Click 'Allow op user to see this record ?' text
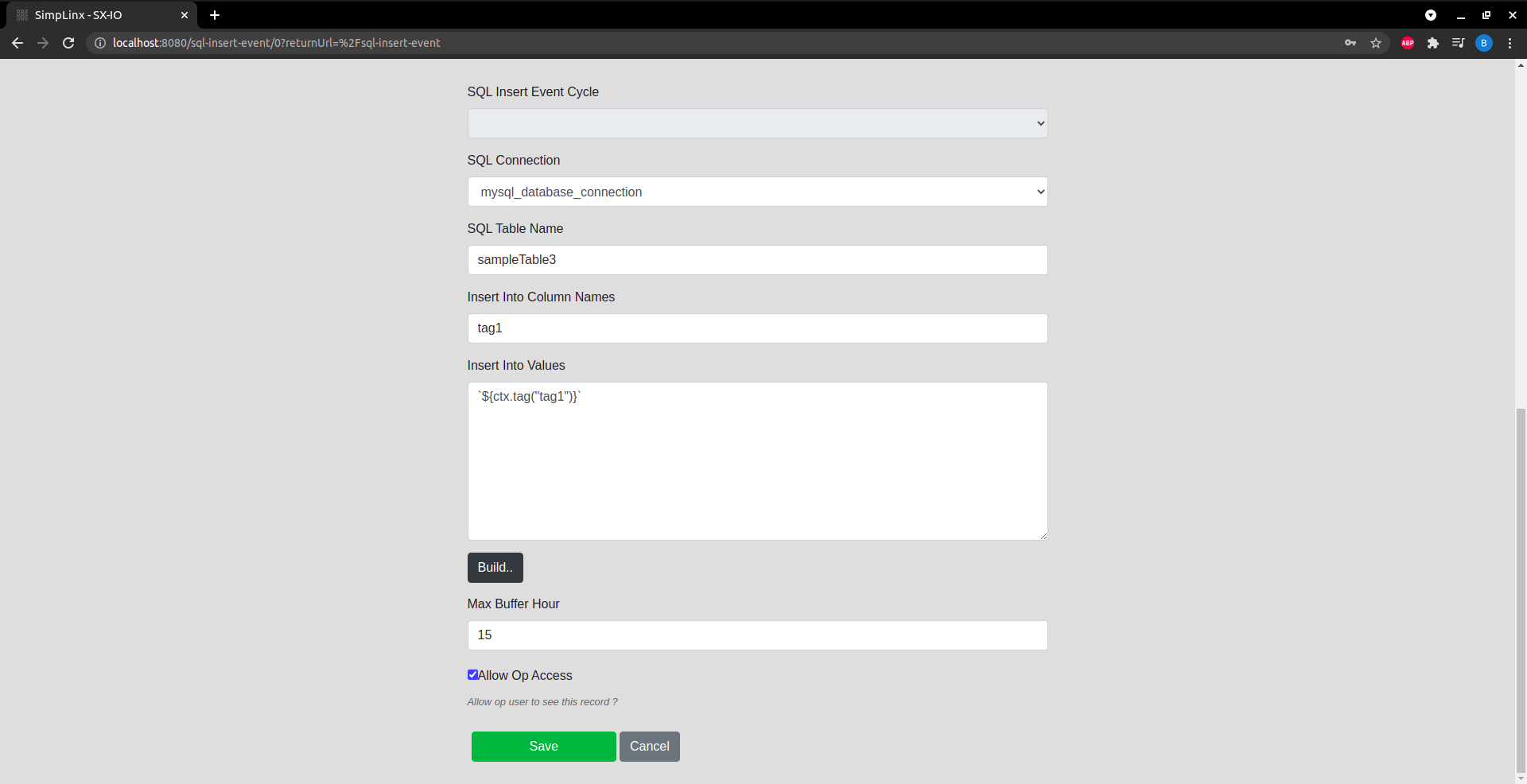This screenshot has width=1527, height=784. (x=542, y=702)
